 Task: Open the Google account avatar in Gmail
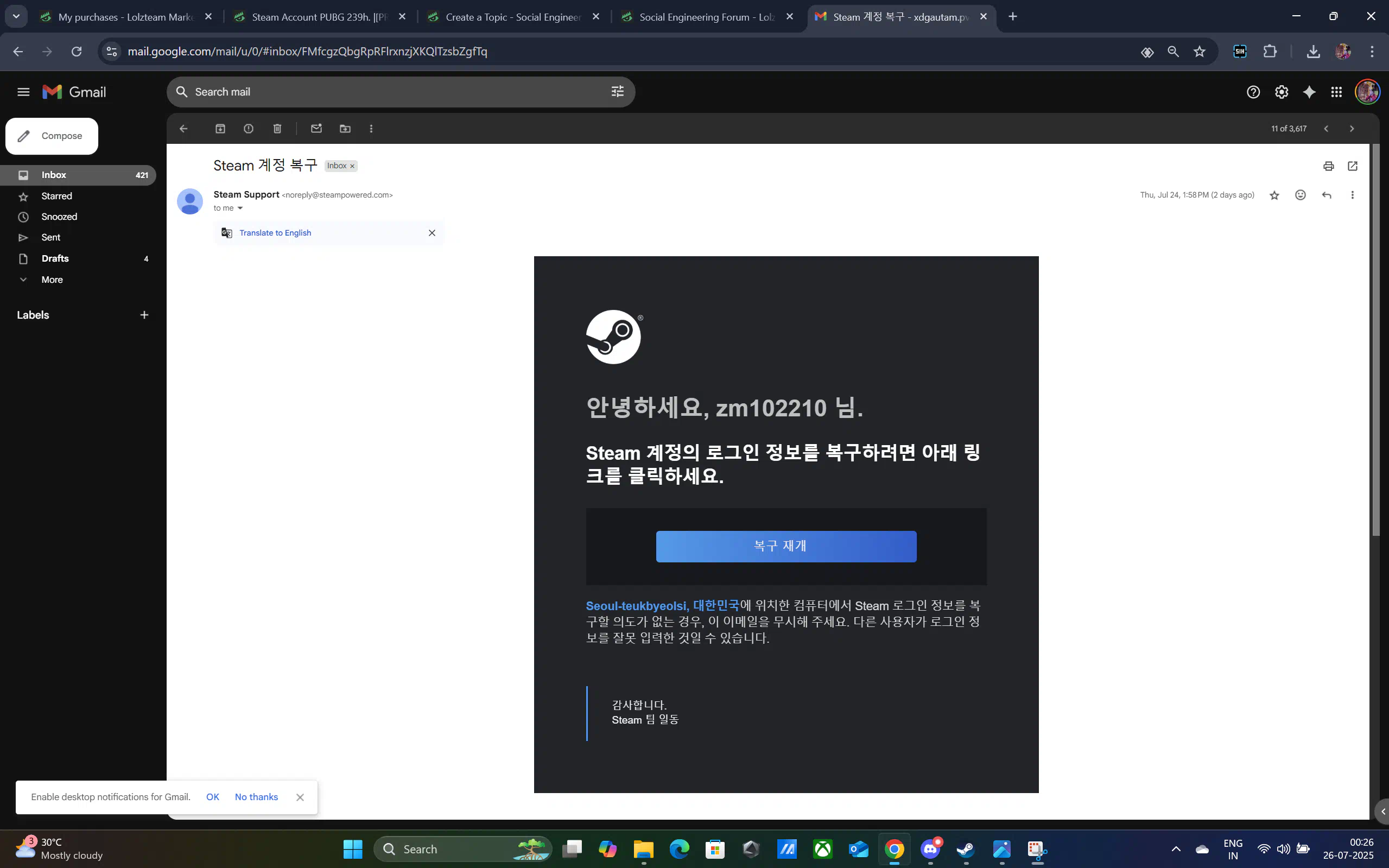coord(1367,92)
